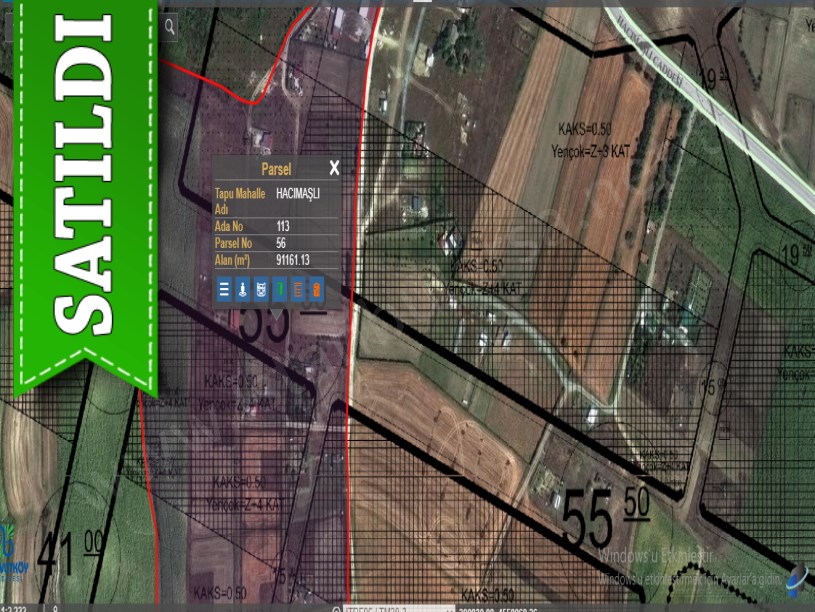
Task: Click the Parsel popup title header
Action: (275, 169)
